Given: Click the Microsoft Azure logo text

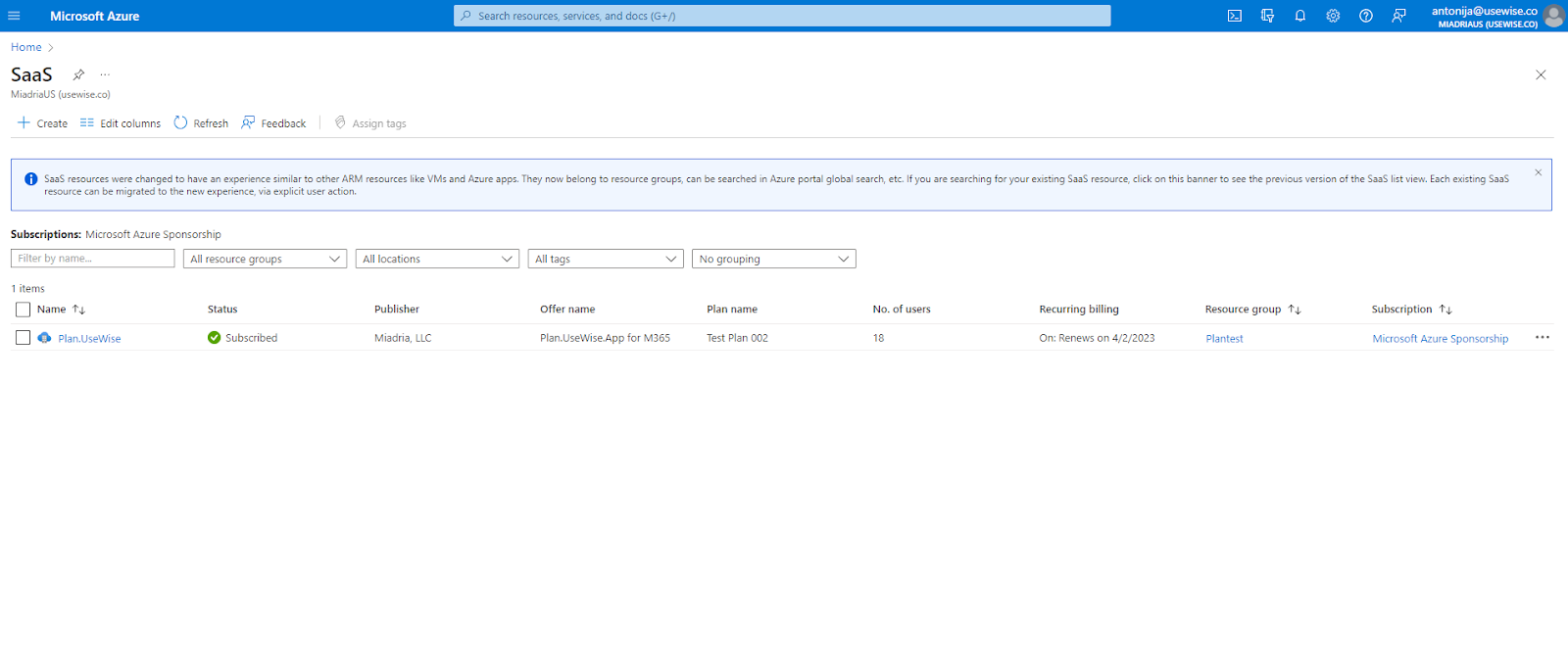Looking at the screenshot, I should click(95, 17).
